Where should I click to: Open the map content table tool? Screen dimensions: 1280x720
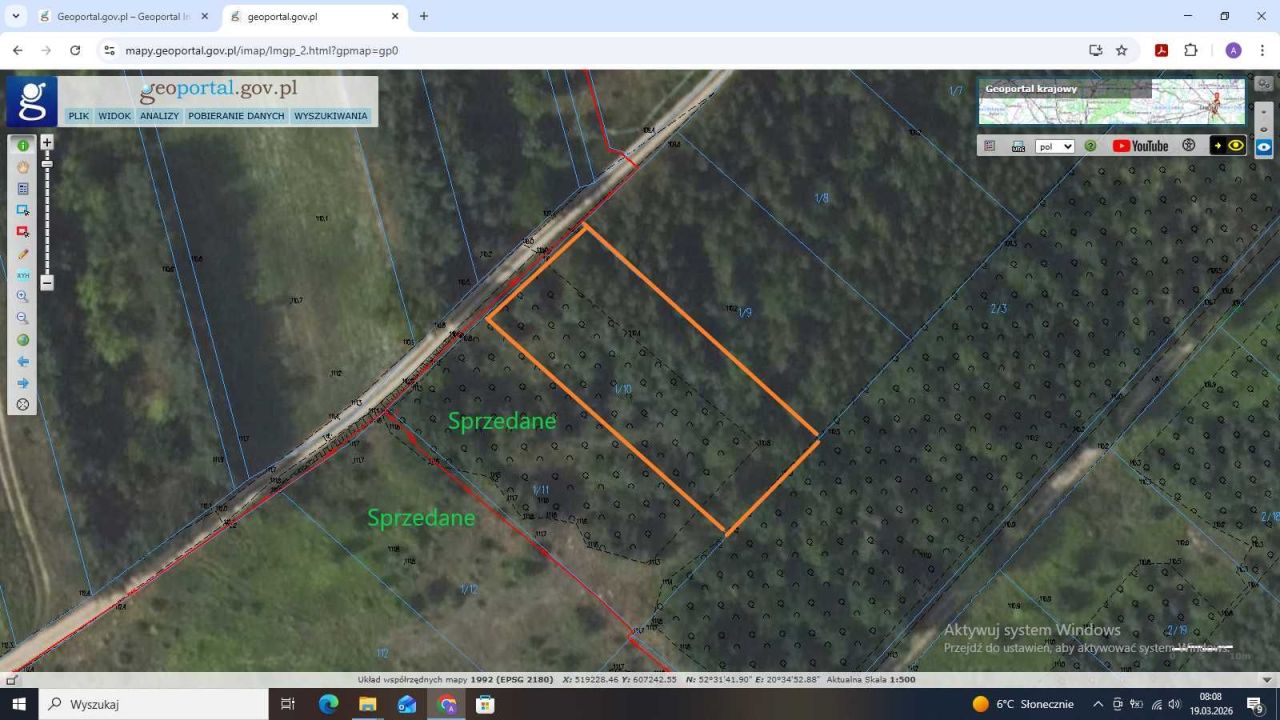pyautogui.click(x=23, y=189)
